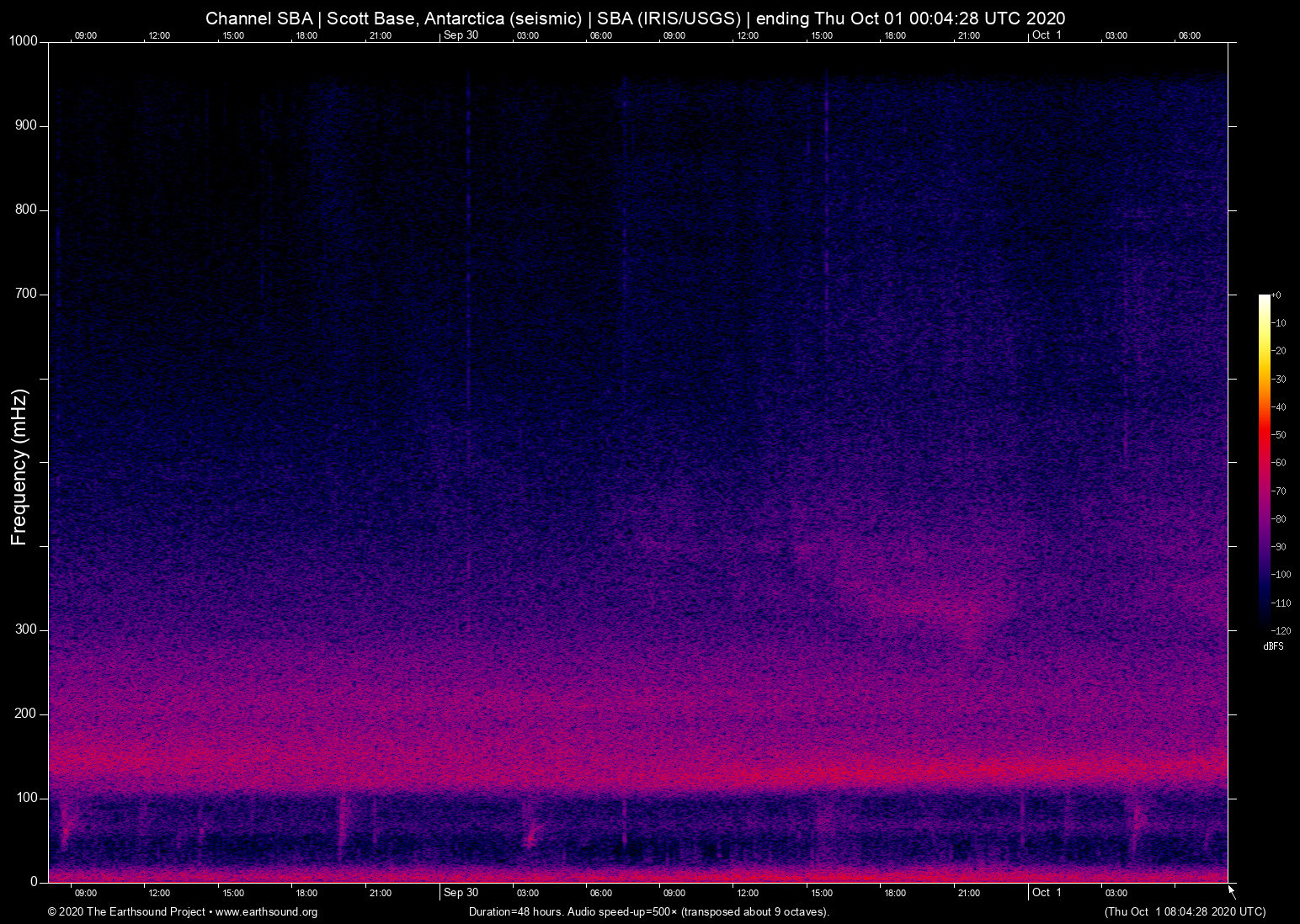This screenshot has width=1300, height=924.
Task: Click the Earthsound Project copyright notice
Action: [125, 912]
